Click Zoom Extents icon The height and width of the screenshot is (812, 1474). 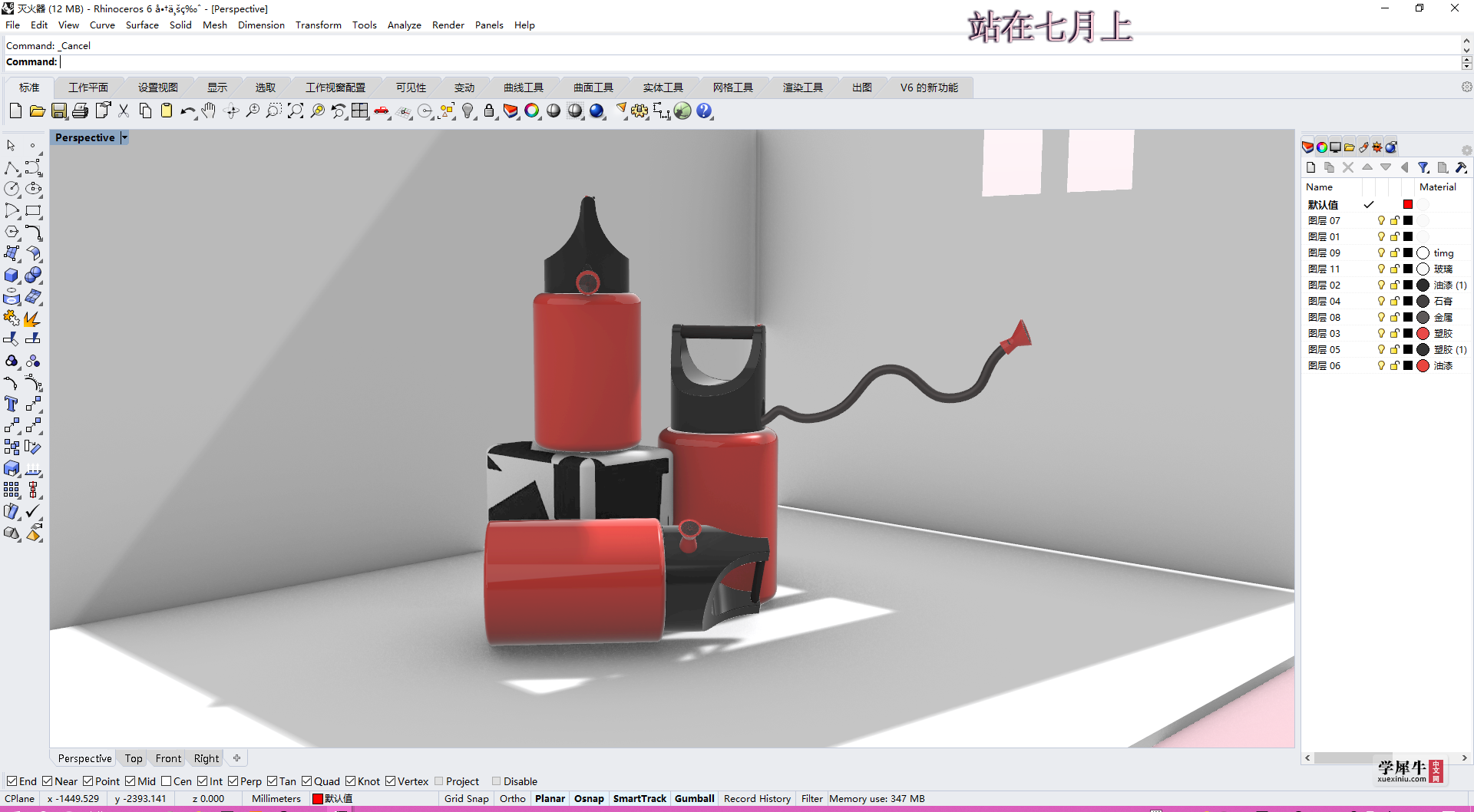pyautogui.click(x=296, y=111)
